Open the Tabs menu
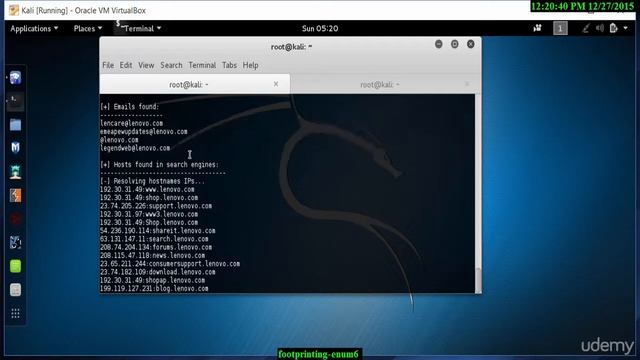This screenshot has height=360, width=640. coord(229,65)
